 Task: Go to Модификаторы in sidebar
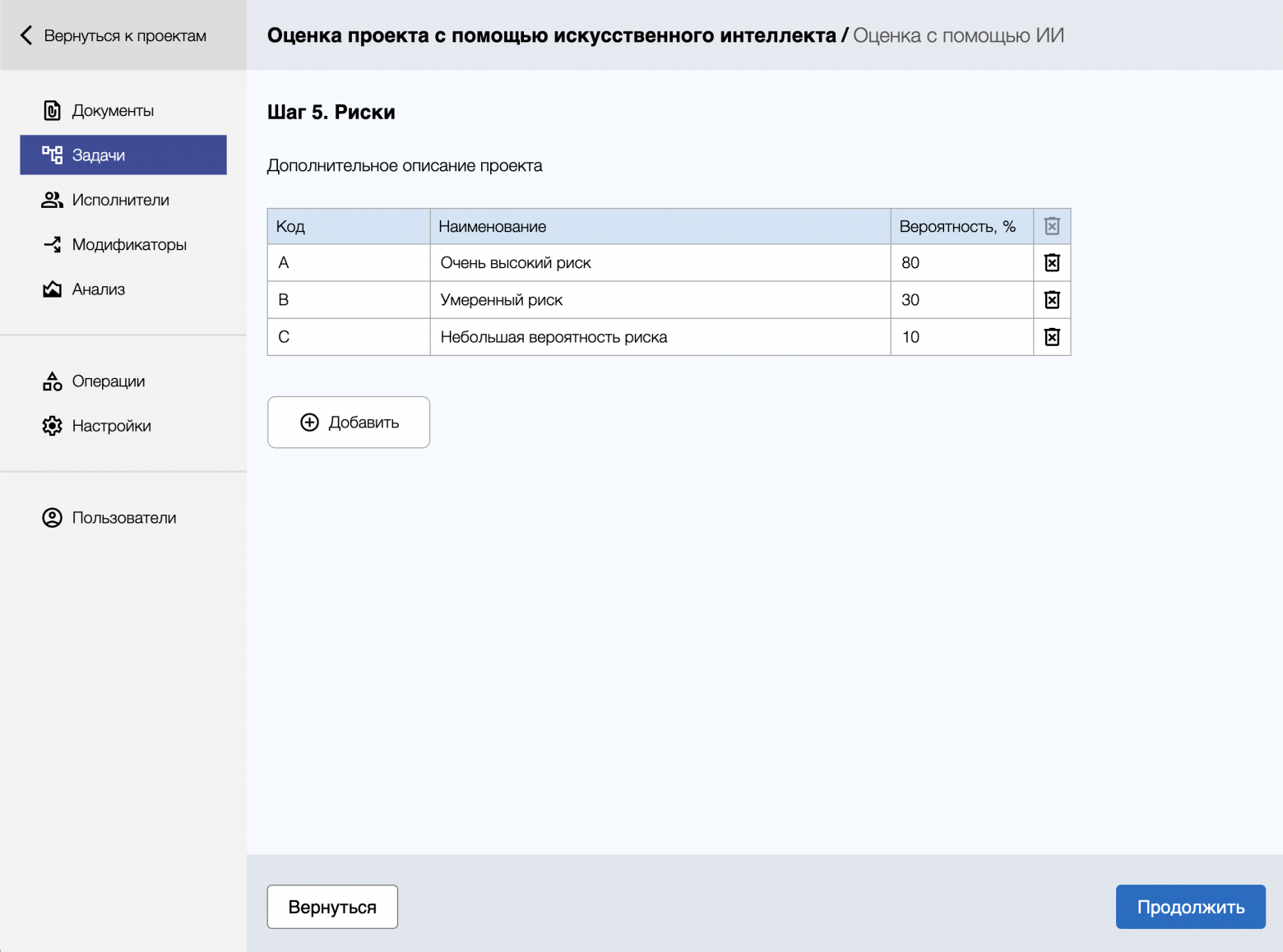pos(128,245)
